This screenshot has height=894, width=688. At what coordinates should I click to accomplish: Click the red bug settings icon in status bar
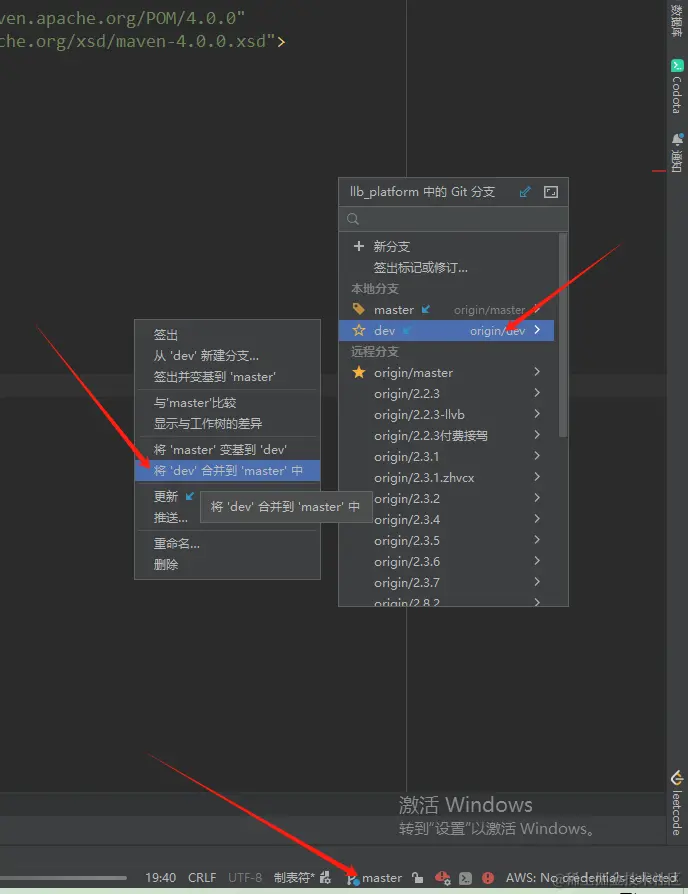[442, 878]
